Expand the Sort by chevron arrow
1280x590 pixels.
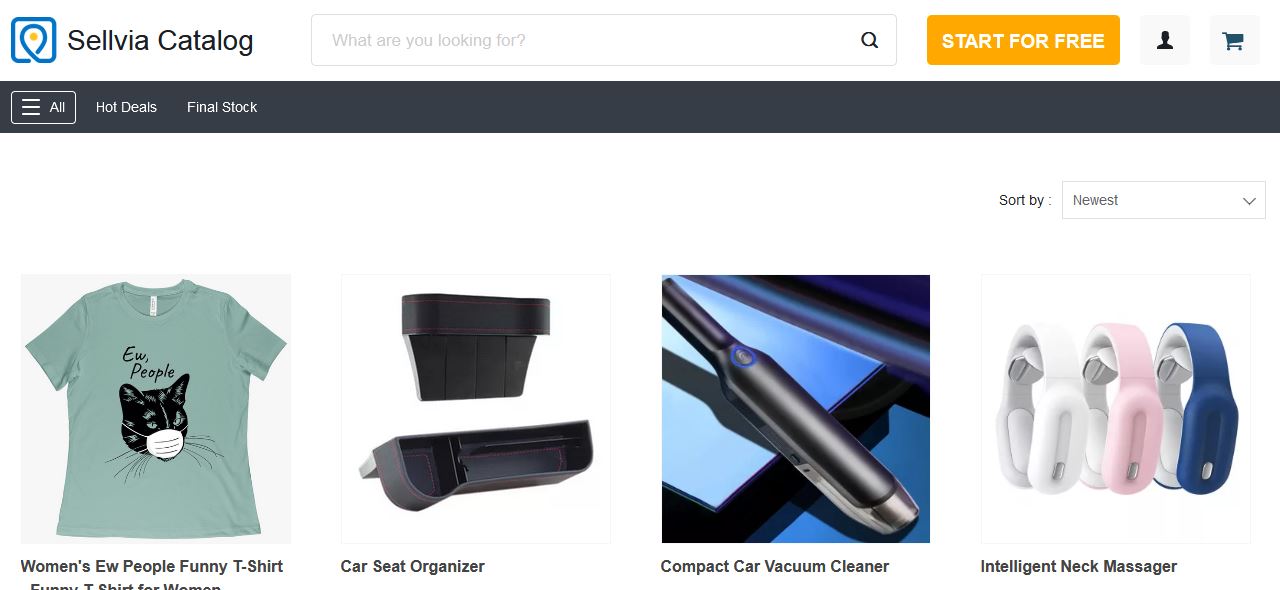(1249, 201)
